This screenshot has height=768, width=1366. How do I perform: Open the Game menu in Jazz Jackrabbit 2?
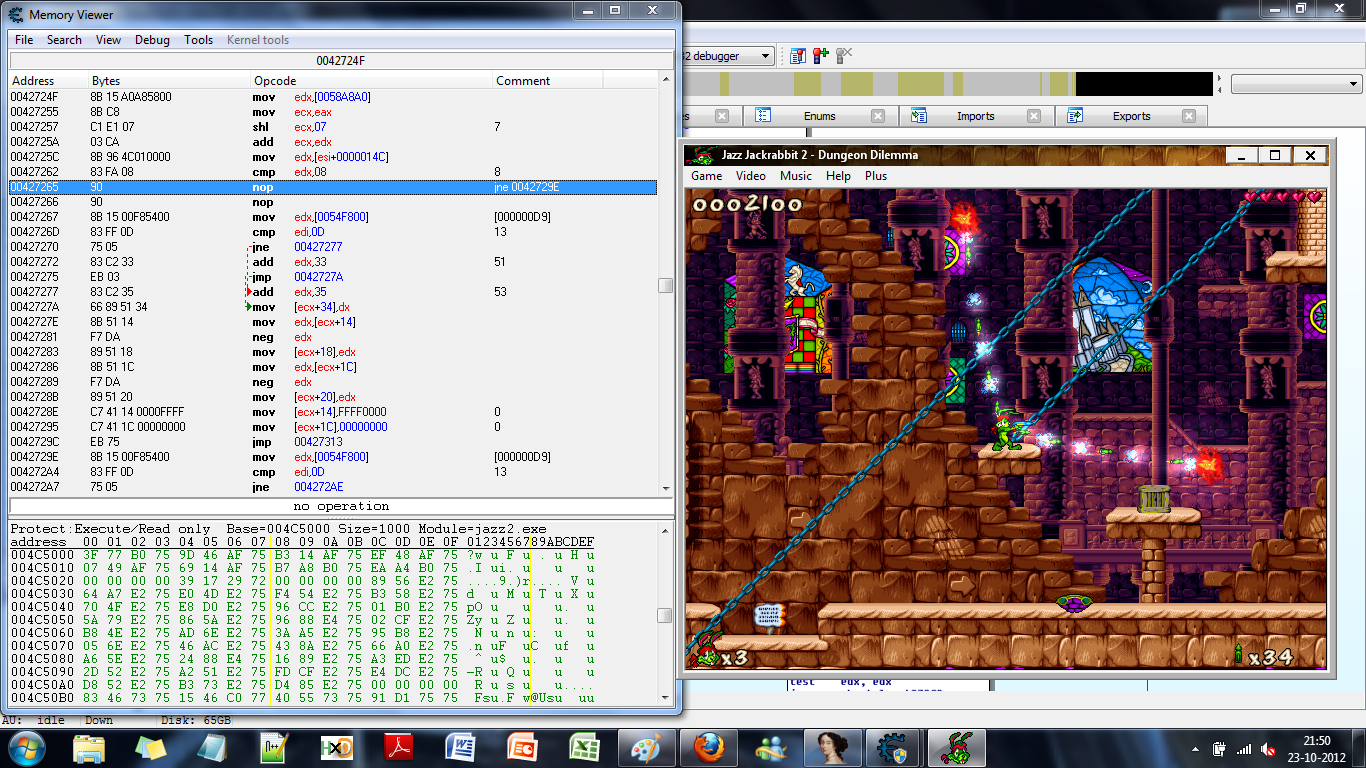point(706,176)
